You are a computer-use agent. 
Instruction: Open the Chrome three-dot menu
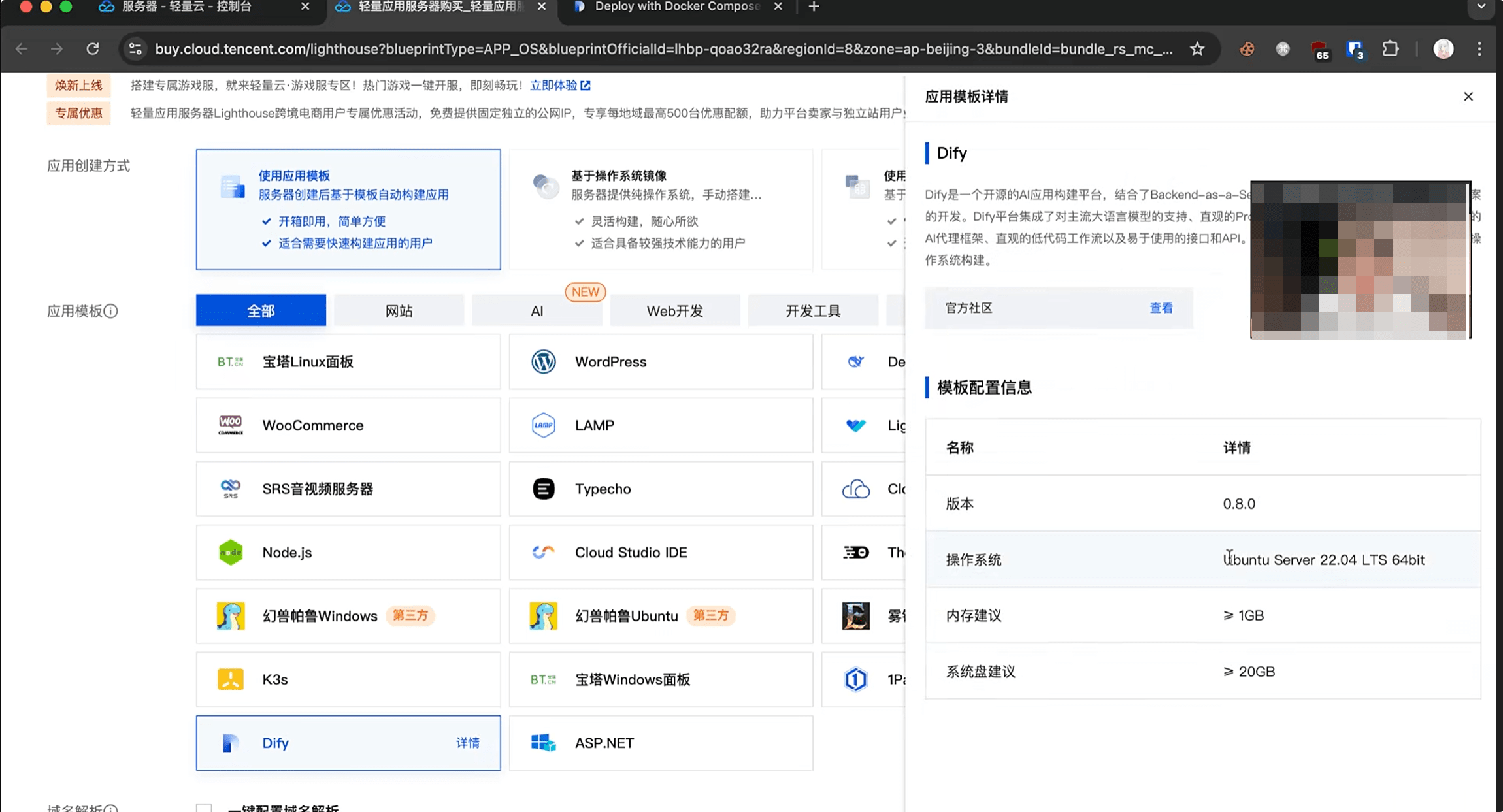(x=1479, y=49)
